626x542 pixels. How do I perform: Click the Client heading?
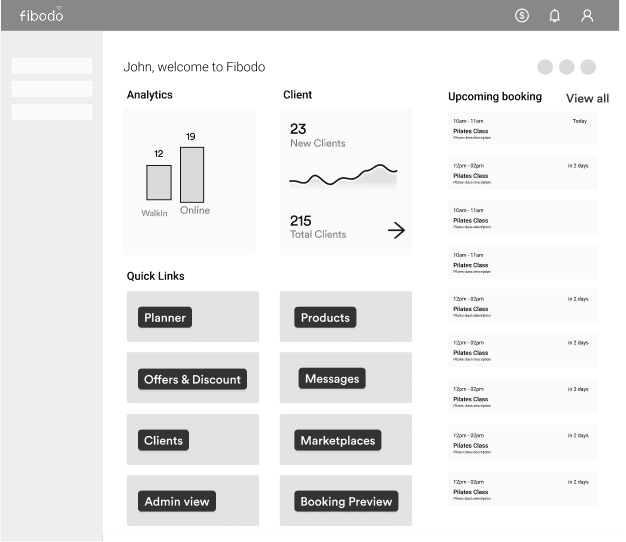(x=297, y=95)
